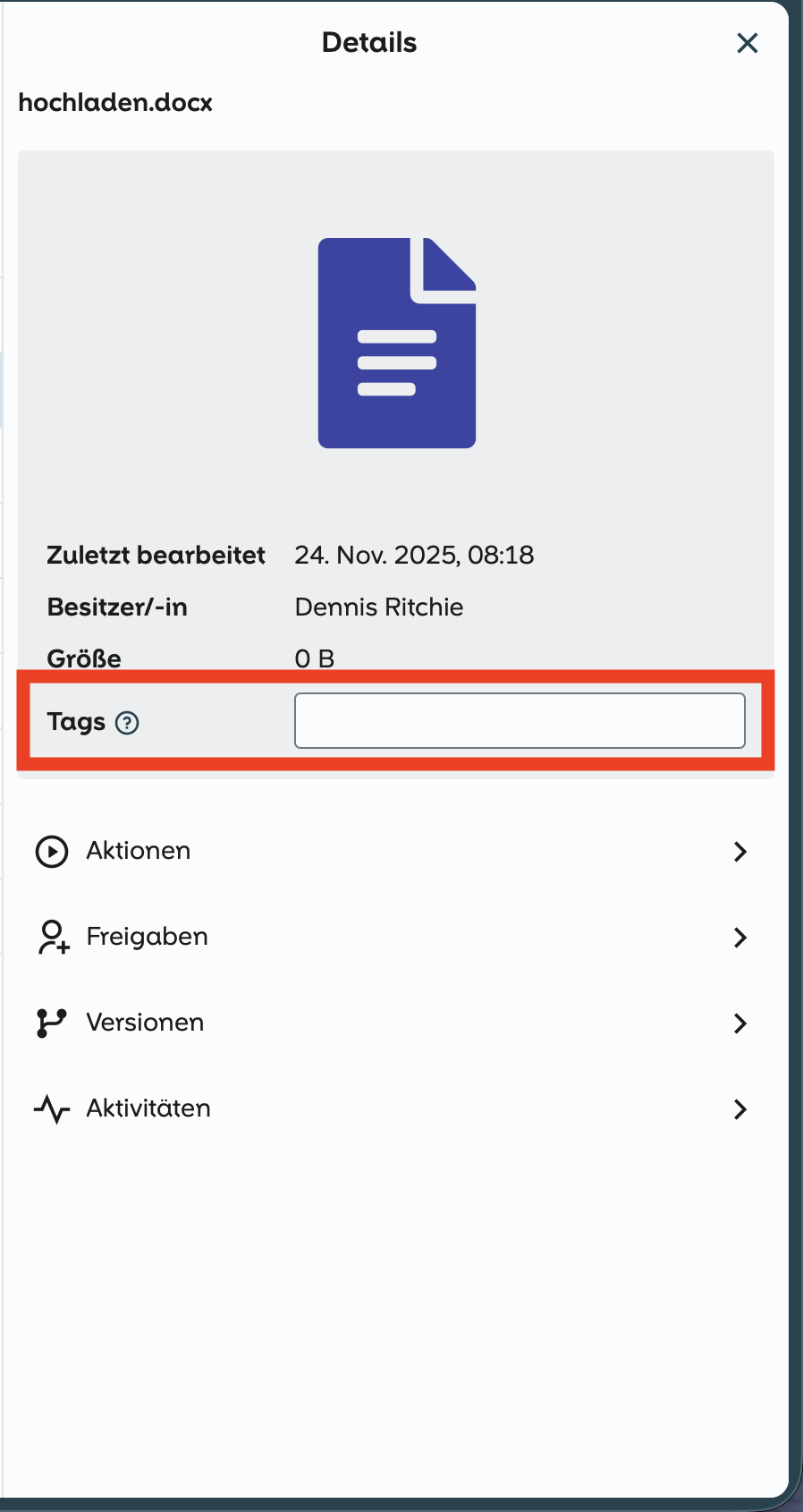Close the Details sidebar panel
This screenshot has width=803, height=1512.
pyautogui.click(x=747, y=43)
